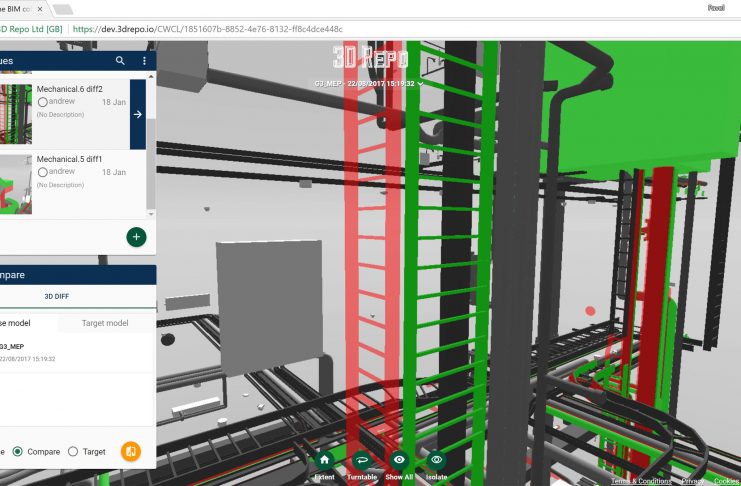The width and height of the screenshot is (741, 486).
Task: Open the issues panel three-dot menu
Action: tap(144, 61)
